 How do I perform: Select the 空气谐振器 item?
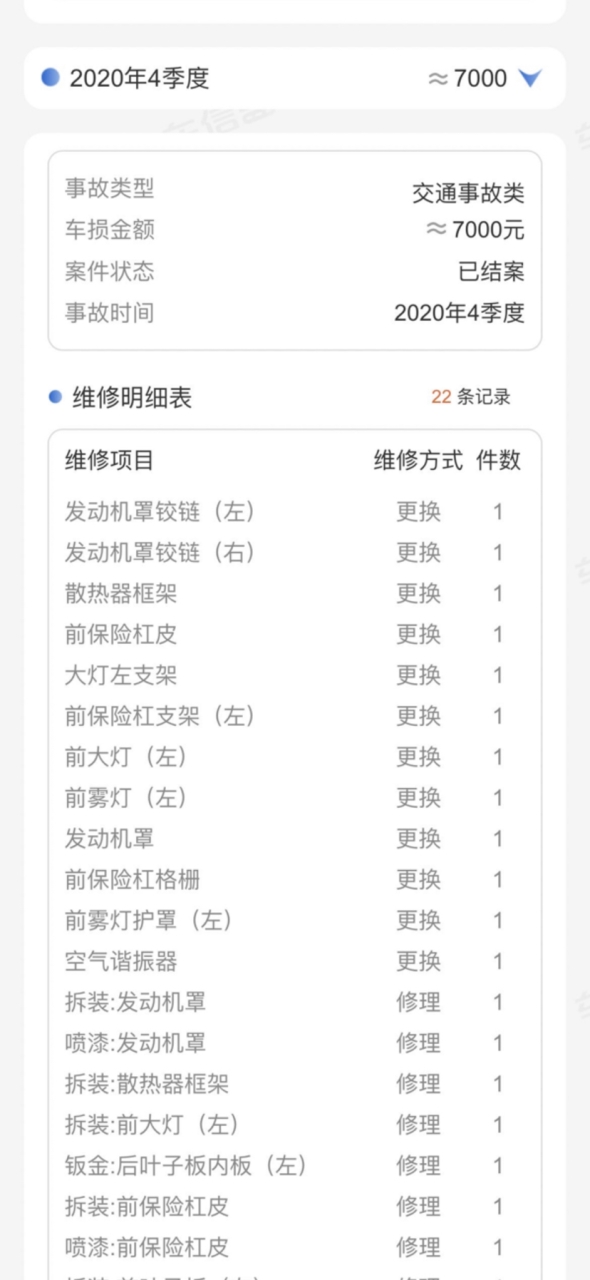[121, 962]
